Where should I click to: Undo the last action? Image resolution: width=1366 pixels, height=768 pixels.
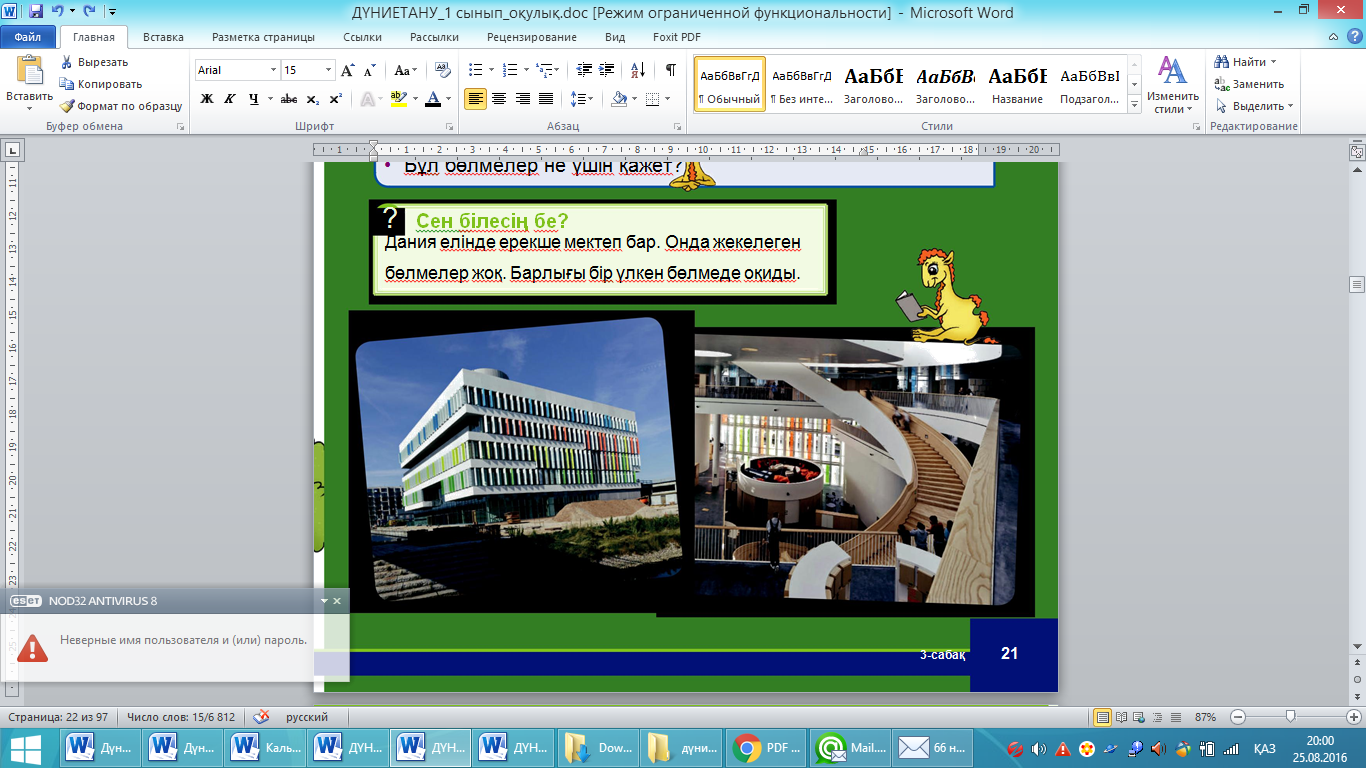click(57, 12)
